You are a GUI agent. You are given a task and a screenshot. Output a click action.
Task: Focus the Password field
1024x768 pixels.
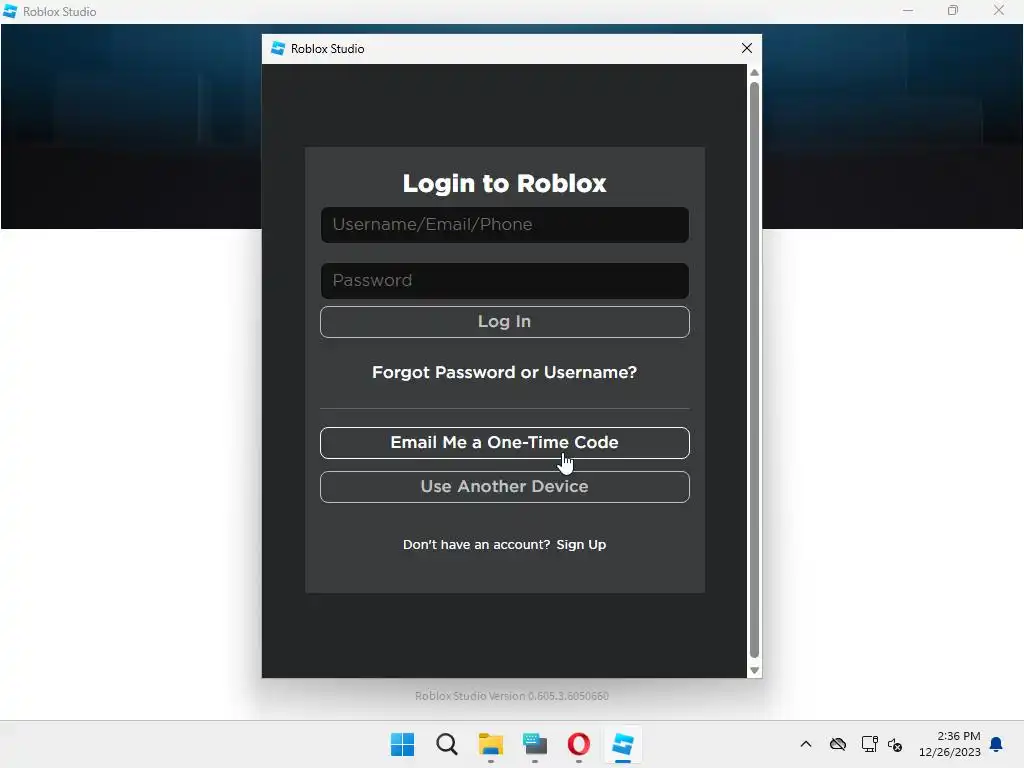pos(504,281)
